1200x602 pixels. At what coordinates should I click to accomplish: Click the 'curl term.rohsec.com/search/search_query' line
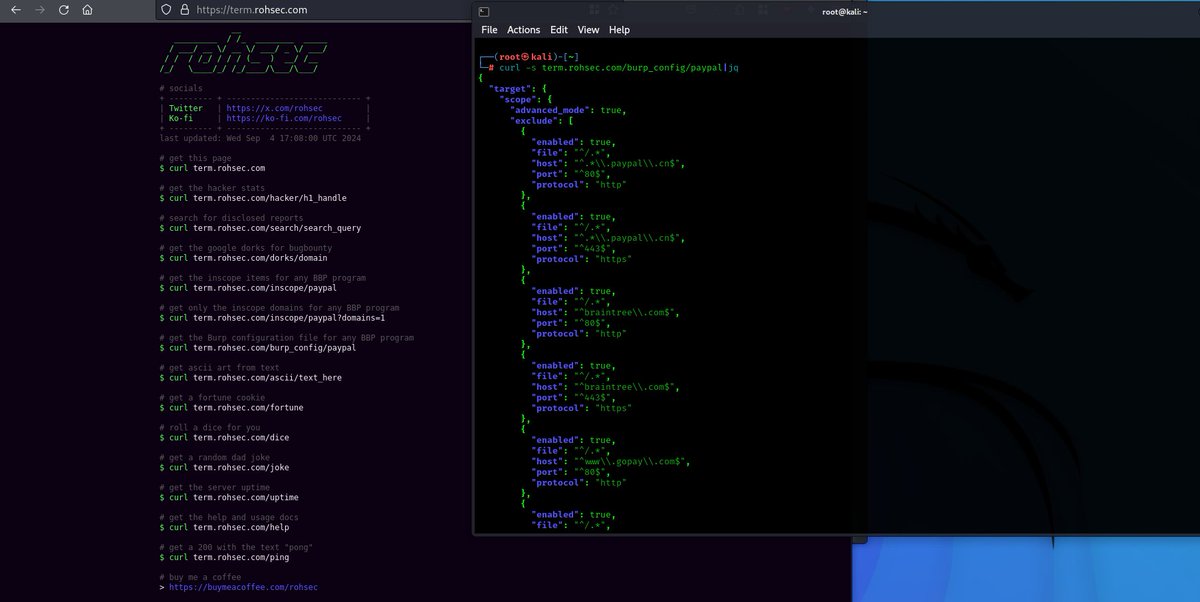coord(260,228)
